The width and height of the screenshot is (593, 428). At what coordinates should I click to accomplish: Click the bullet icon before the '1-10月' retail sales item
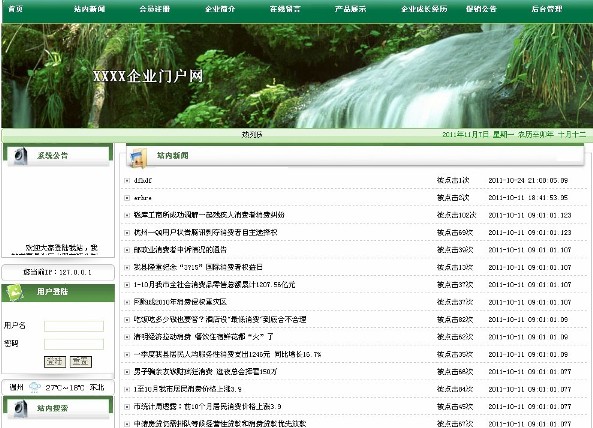127,285
